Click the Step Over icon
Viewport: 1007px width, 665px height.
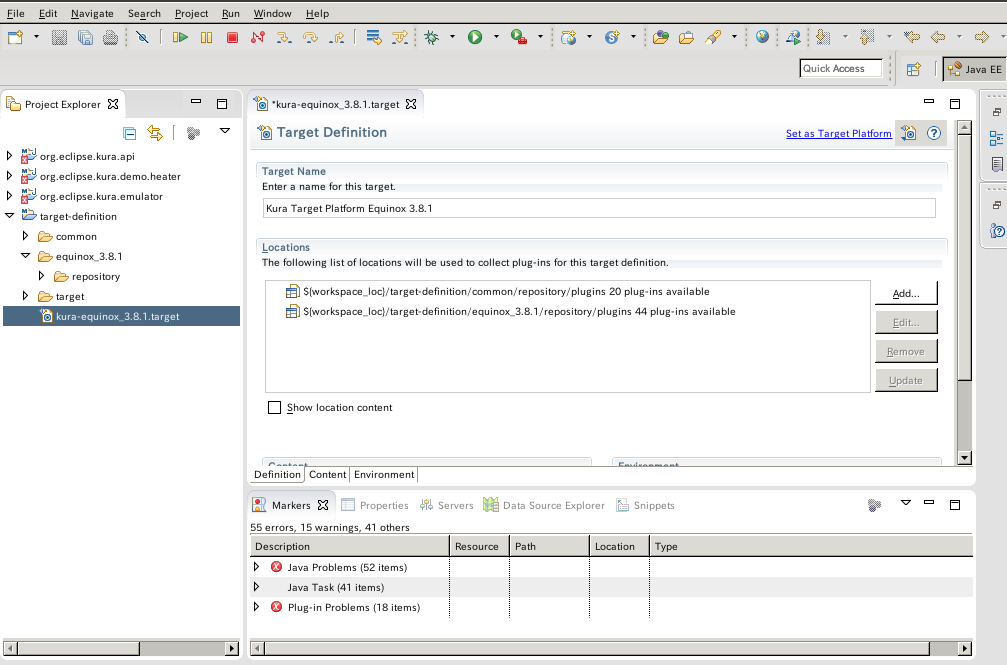[x=310, y=37]
